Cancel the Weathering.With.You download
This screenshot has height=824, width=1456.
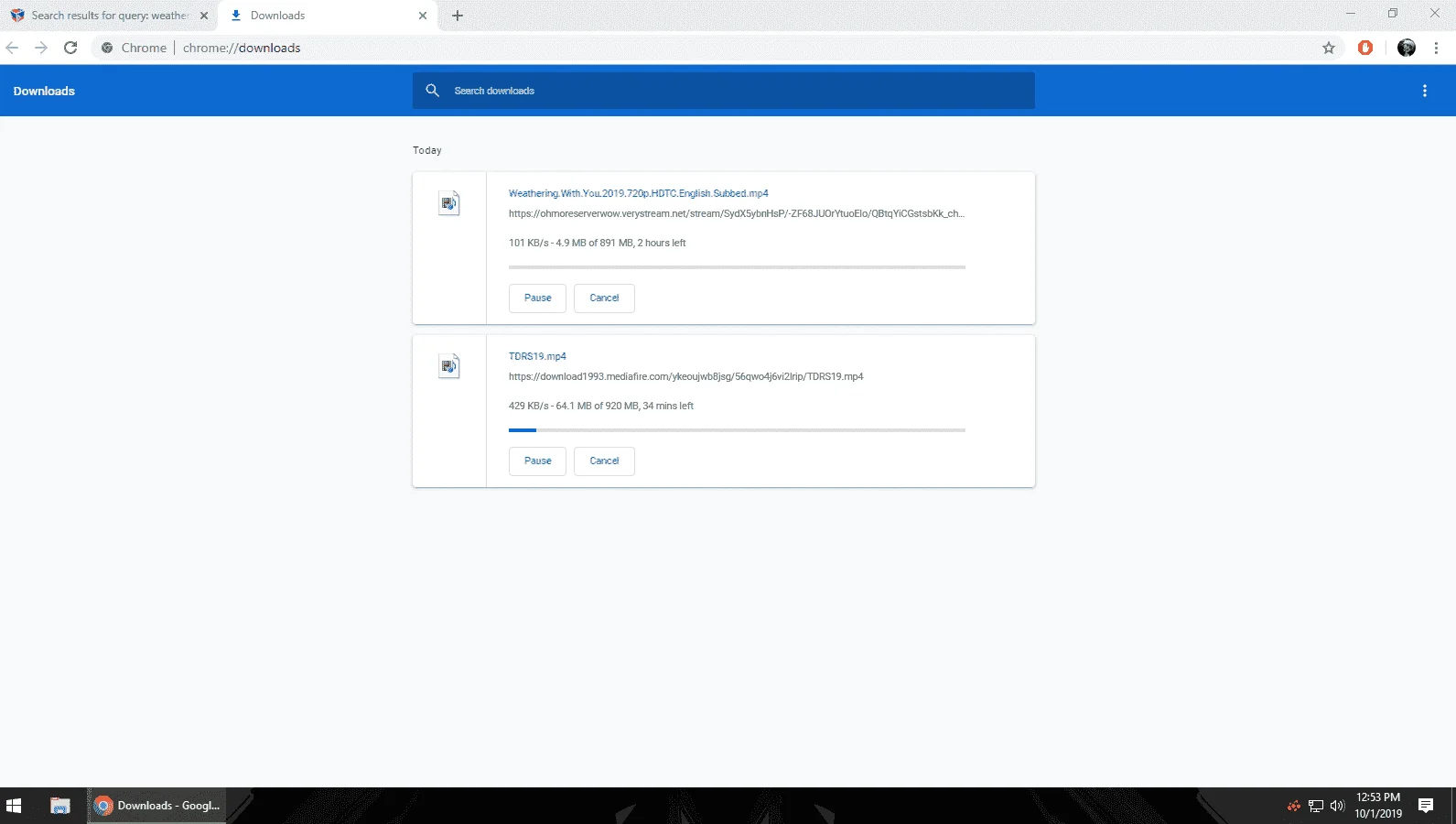tap(604, 298)
